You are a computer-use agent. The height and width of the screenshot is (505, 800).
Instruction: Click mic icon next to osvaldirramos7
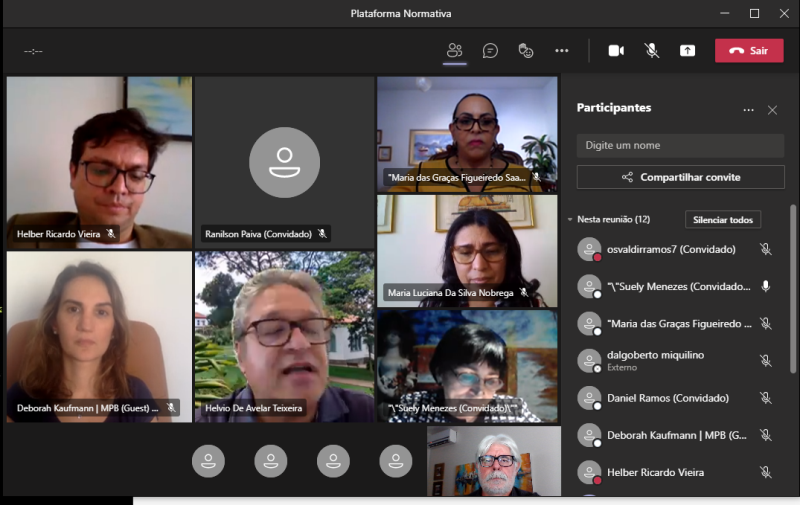(x=765, y=249)
